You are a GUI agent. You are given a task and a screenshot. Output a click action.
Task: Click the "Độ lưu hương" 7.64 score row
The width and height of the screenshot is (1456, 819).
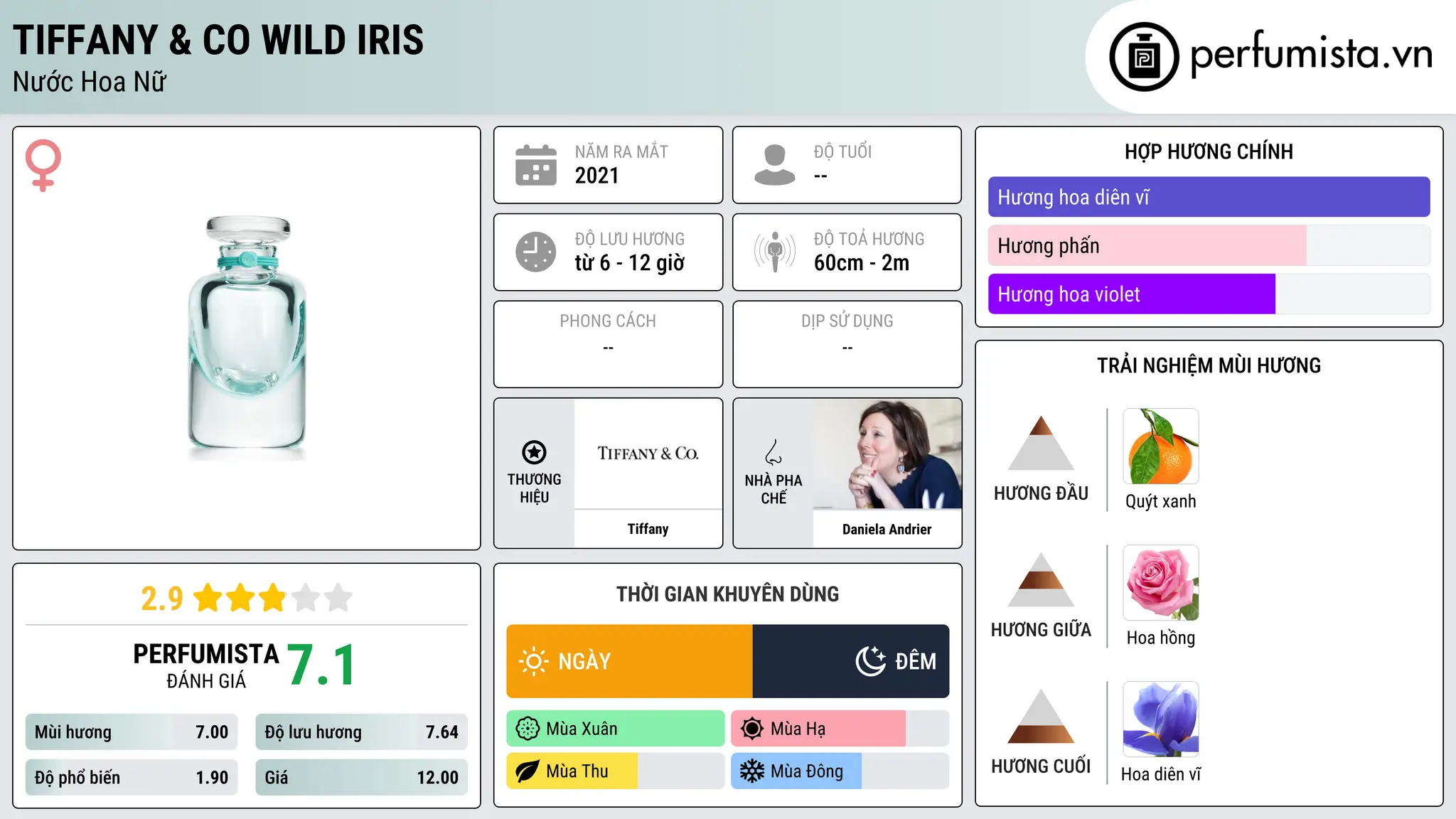click(362, 732)
